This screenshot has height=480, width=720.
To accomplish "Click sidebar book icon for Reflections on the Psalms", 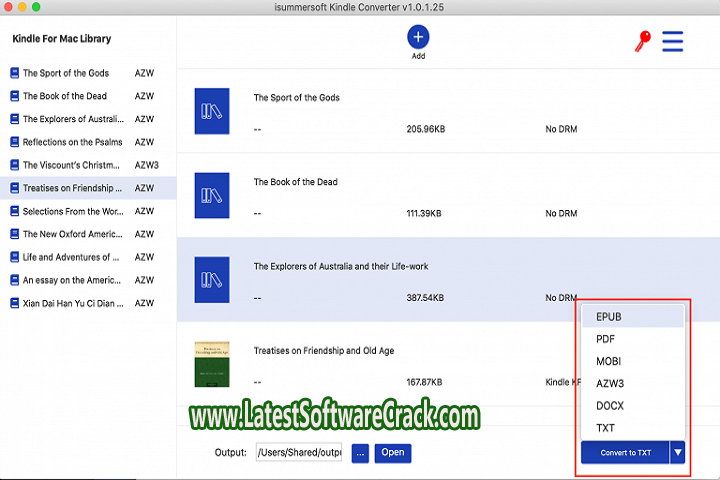I will (x=15, y=142).
